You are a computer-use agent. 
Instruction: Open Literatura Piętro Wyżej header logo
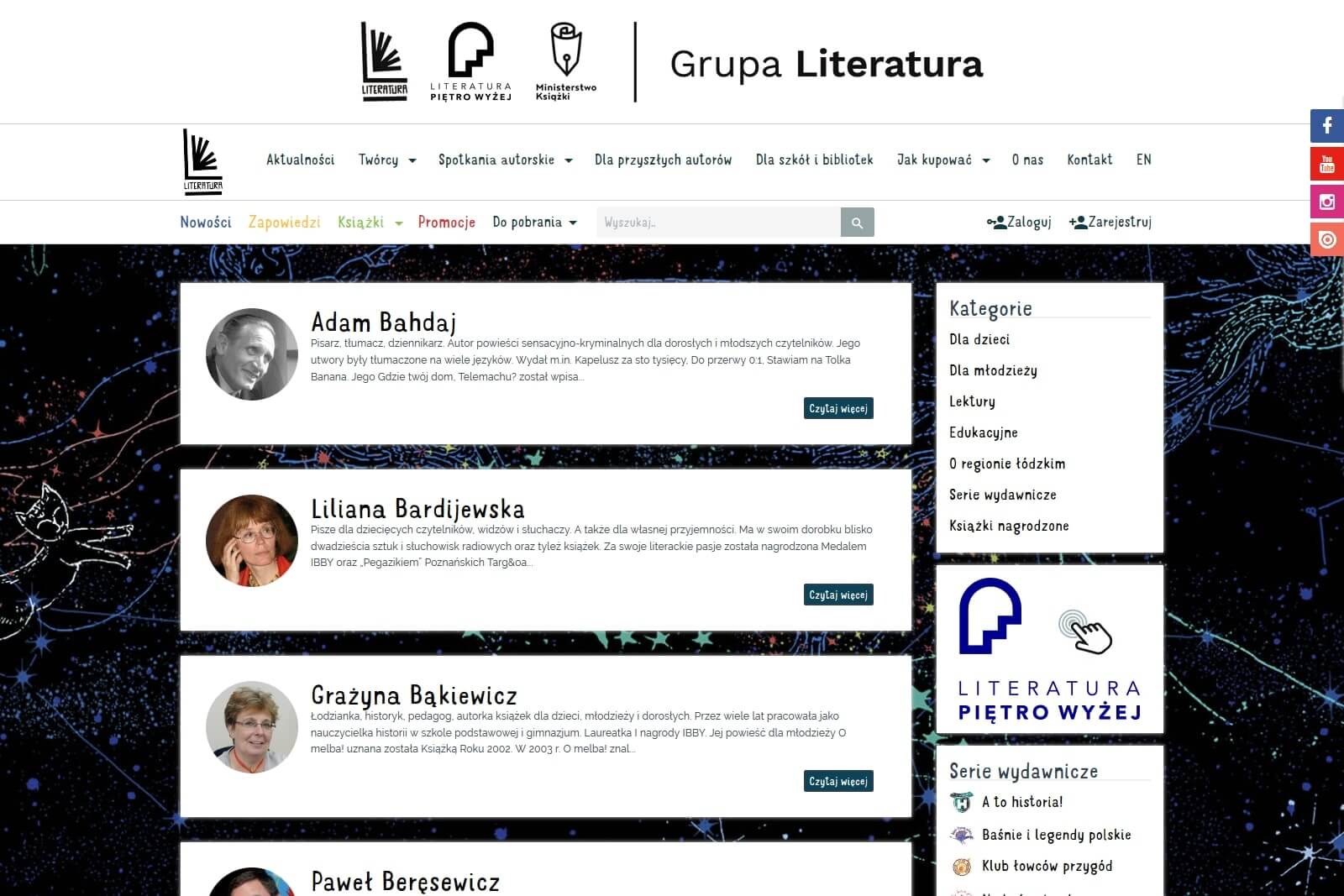(x=470, y=62)
